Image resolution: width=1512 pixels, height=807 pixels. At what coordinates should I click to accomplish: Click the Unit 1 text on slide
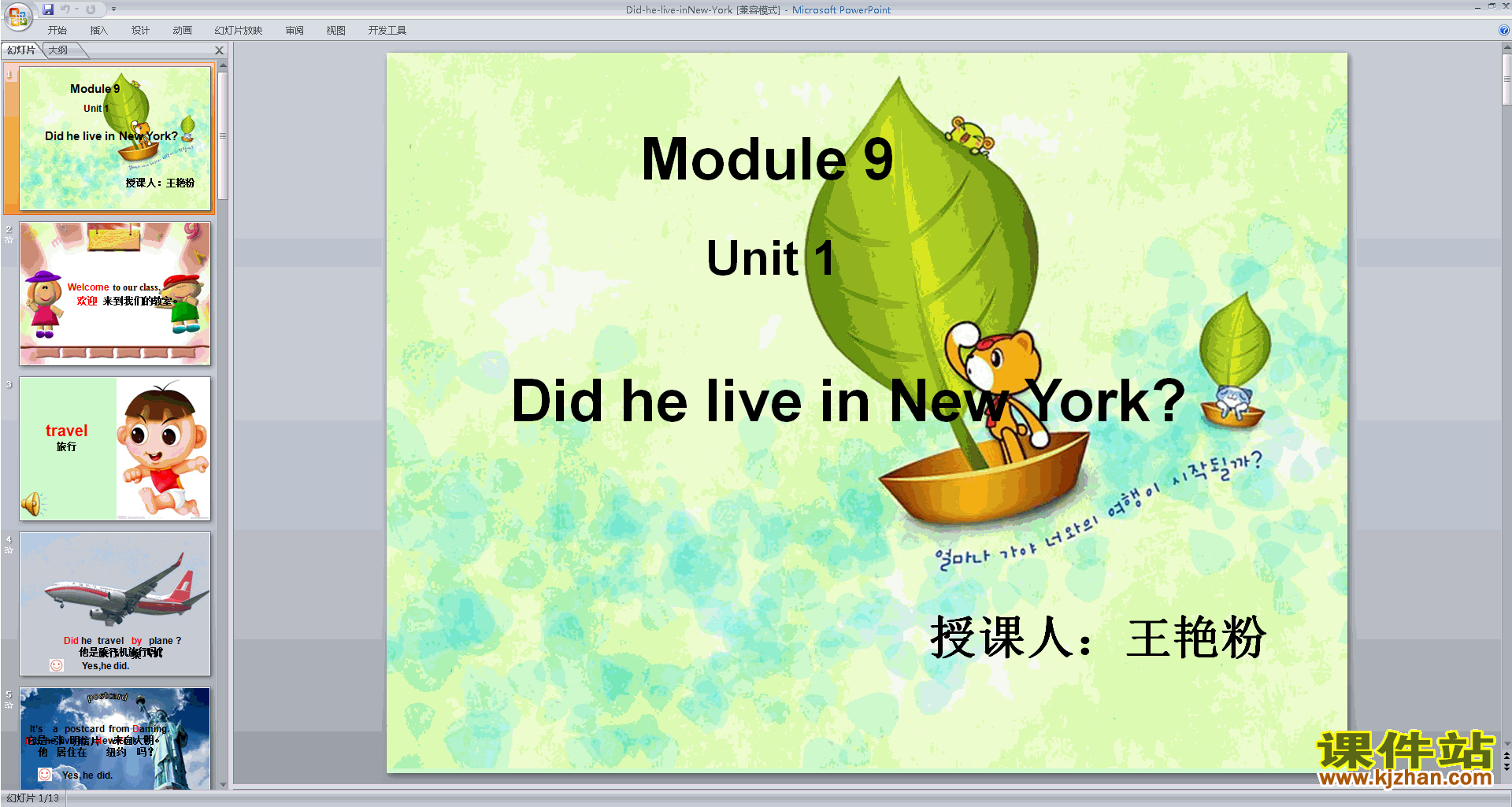[770, 258]
